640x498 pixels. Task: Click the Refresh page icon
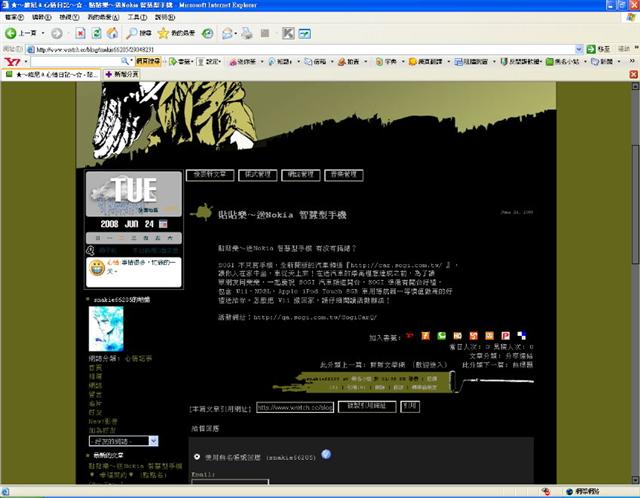96,33
